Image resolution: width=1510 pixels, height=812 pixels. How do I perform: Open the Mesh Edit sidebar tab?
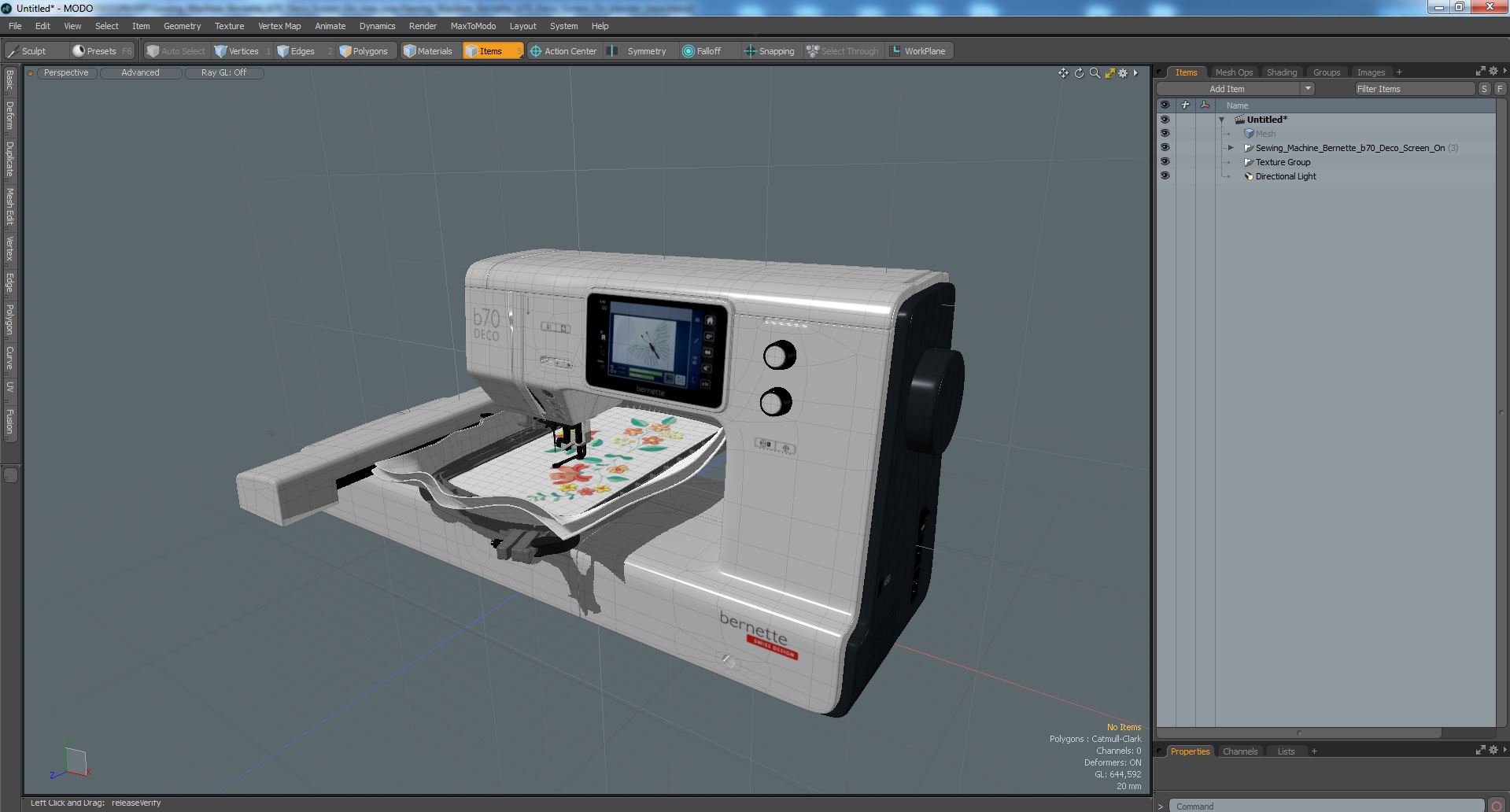[x=9, y=206]
